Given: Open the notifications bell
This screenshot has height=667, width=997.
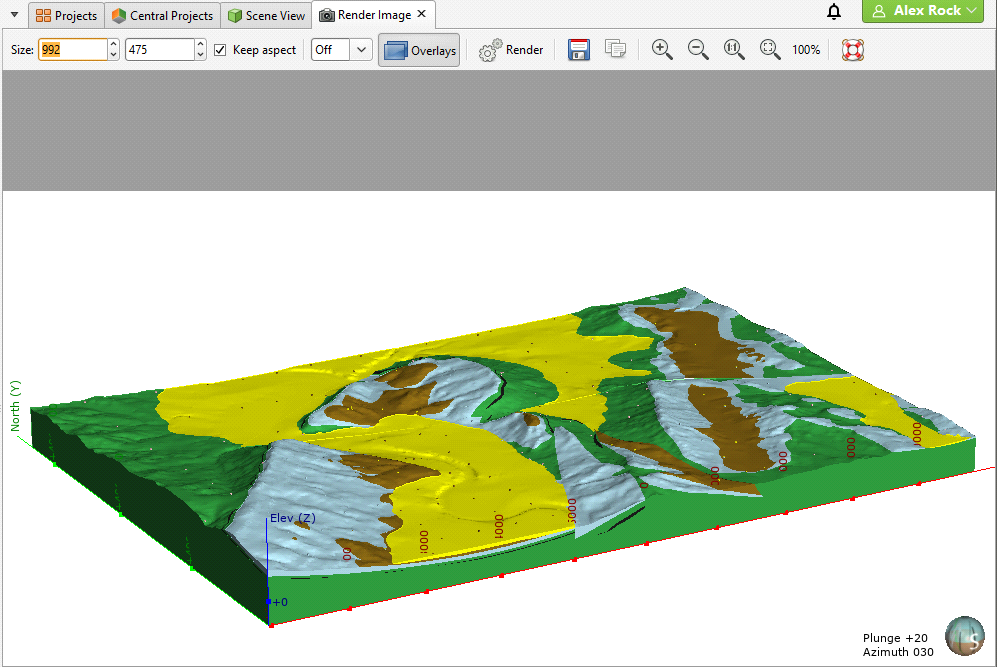Looking at the screenshot, I should coord(834,12).
